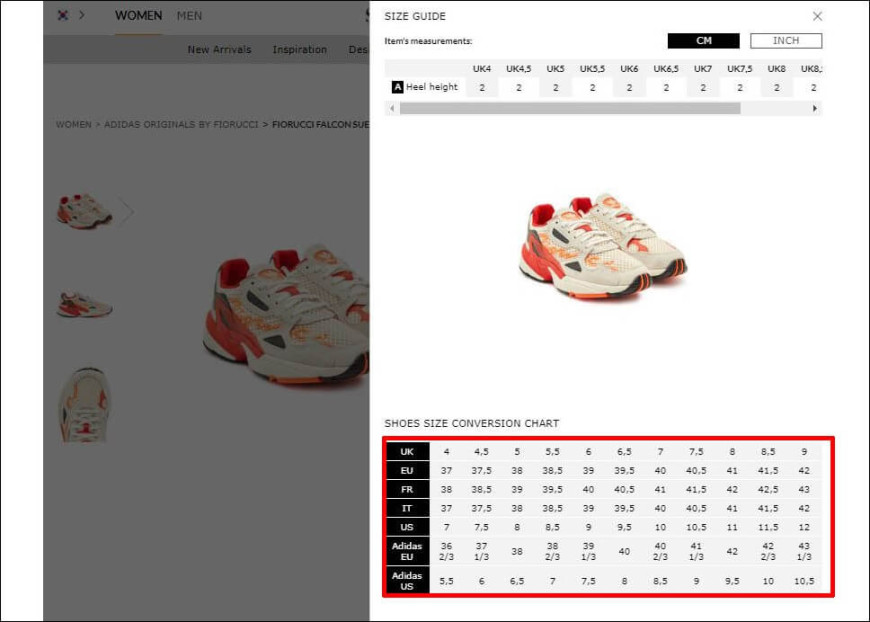Click Adidas EU value 43 1/3
Viewport: 870px width, 622px height.
[804, 551]
